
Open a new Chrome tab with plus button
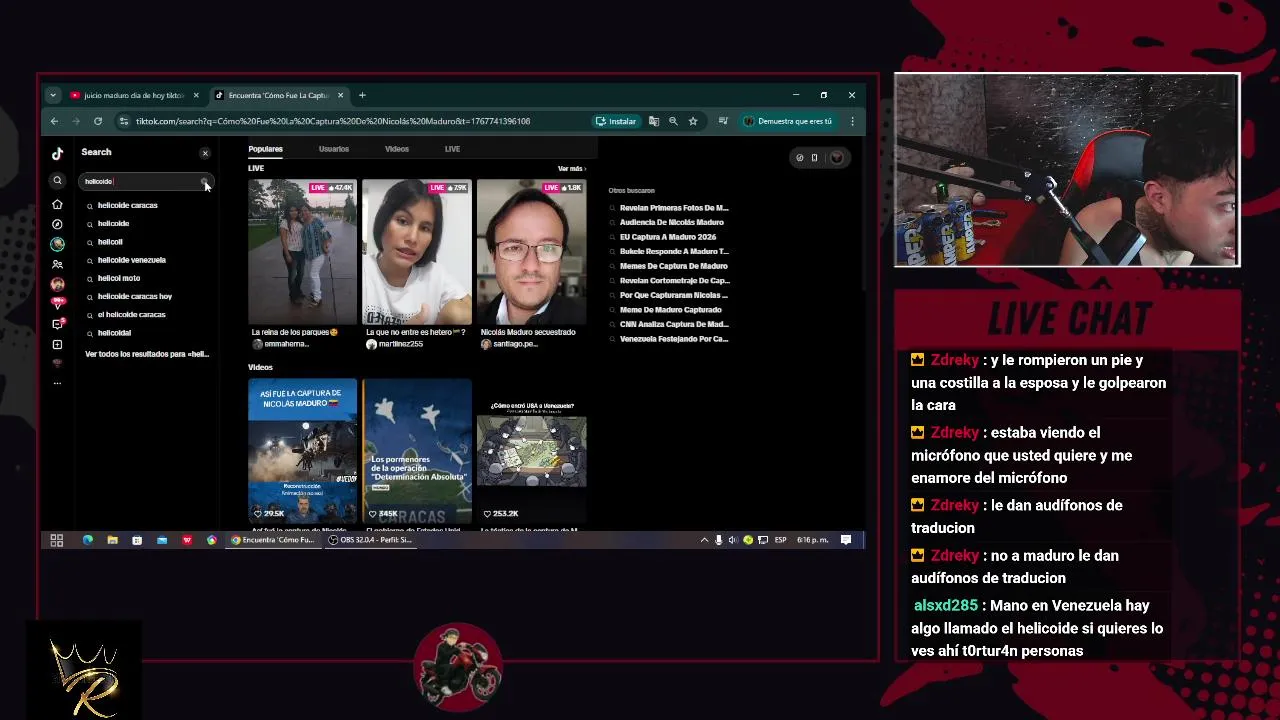[362, 95]
